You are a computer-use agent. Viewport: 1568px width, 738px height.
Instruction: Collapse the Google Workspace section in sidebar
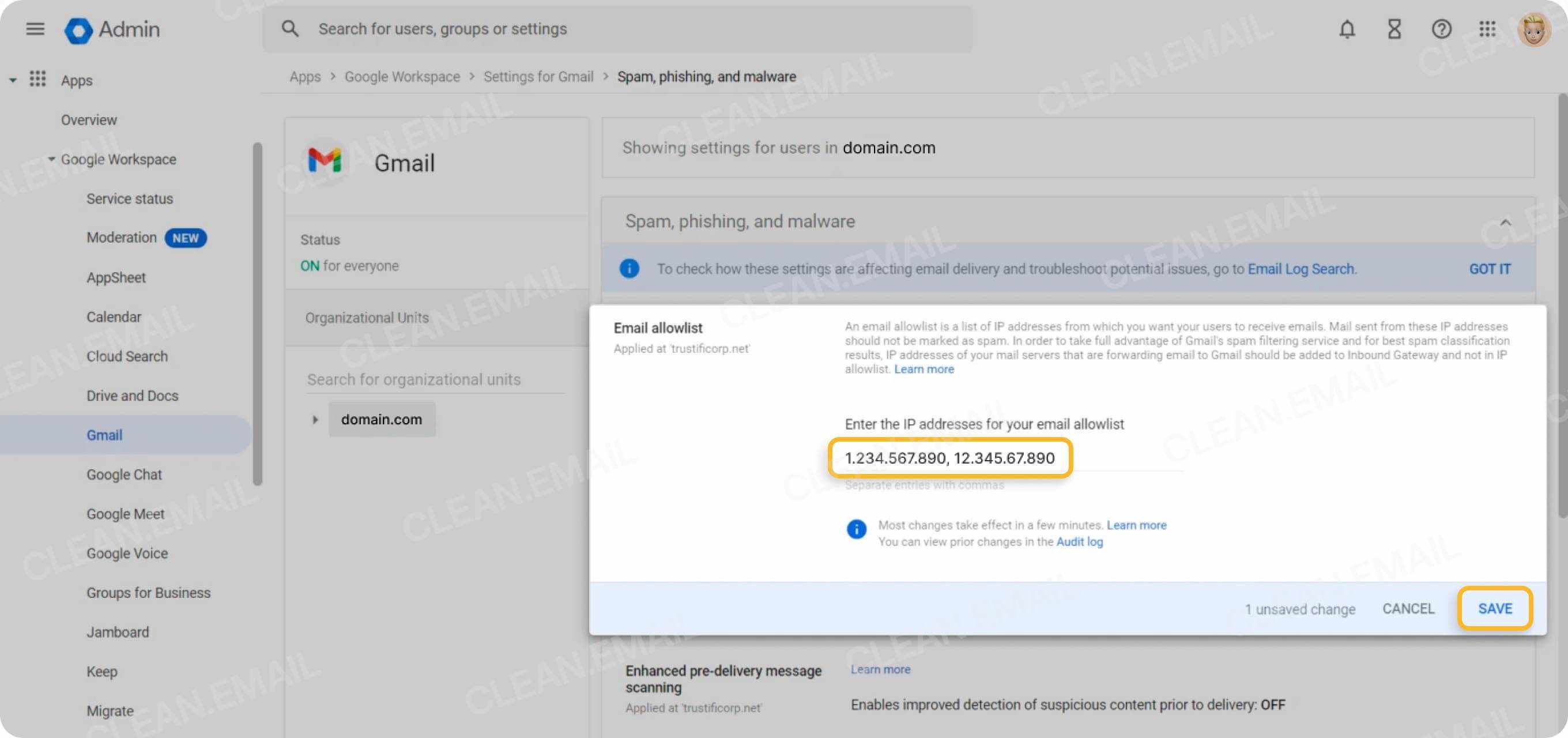tap(51, 159)
